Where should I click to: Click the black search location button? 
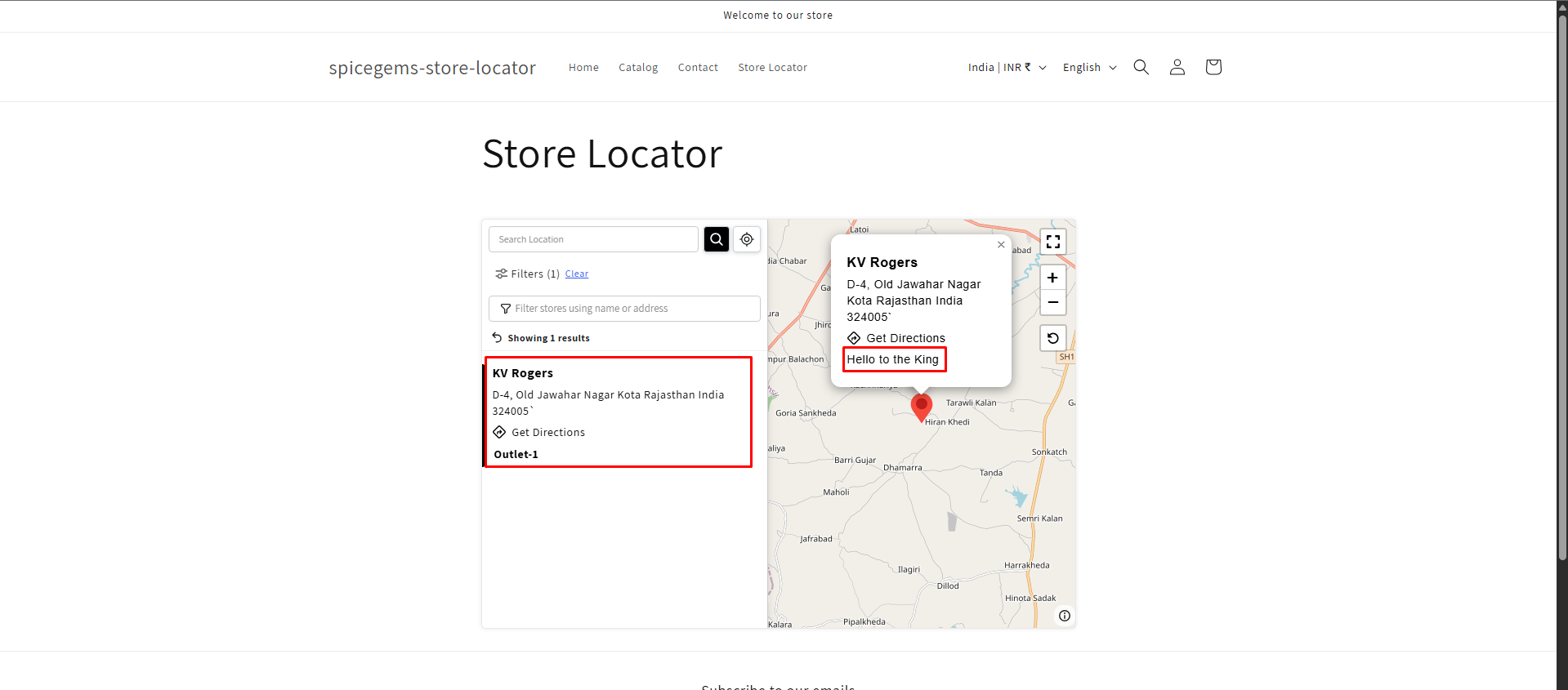717,239
